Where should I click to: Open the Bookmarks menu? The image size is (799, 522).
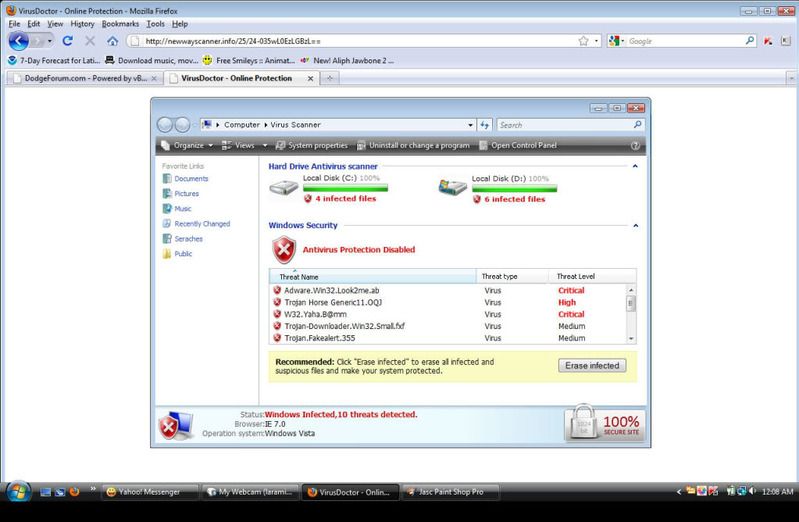click(120, 23)
